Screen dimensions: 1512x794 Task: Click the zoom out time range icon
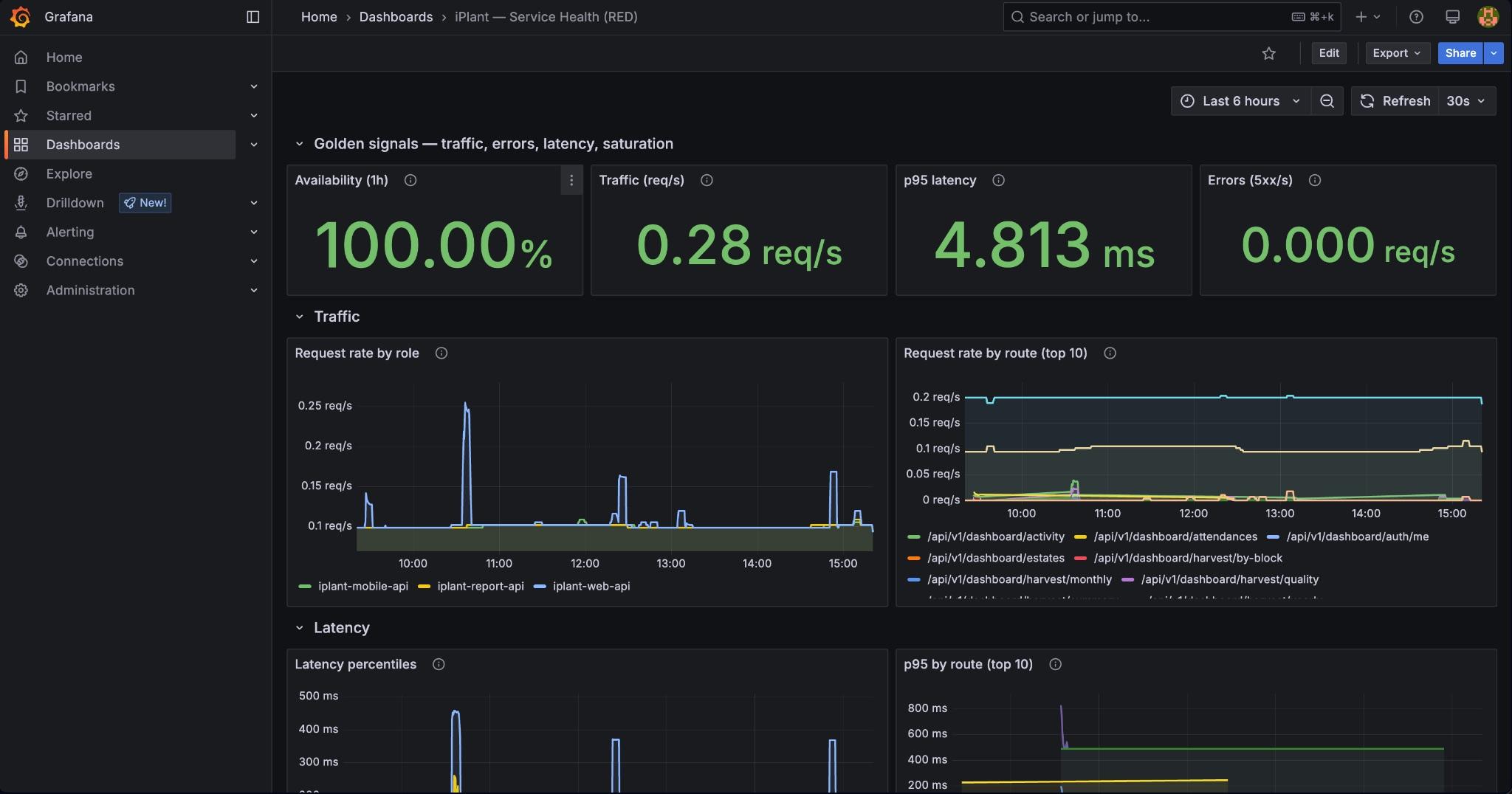pos(1327,101)
